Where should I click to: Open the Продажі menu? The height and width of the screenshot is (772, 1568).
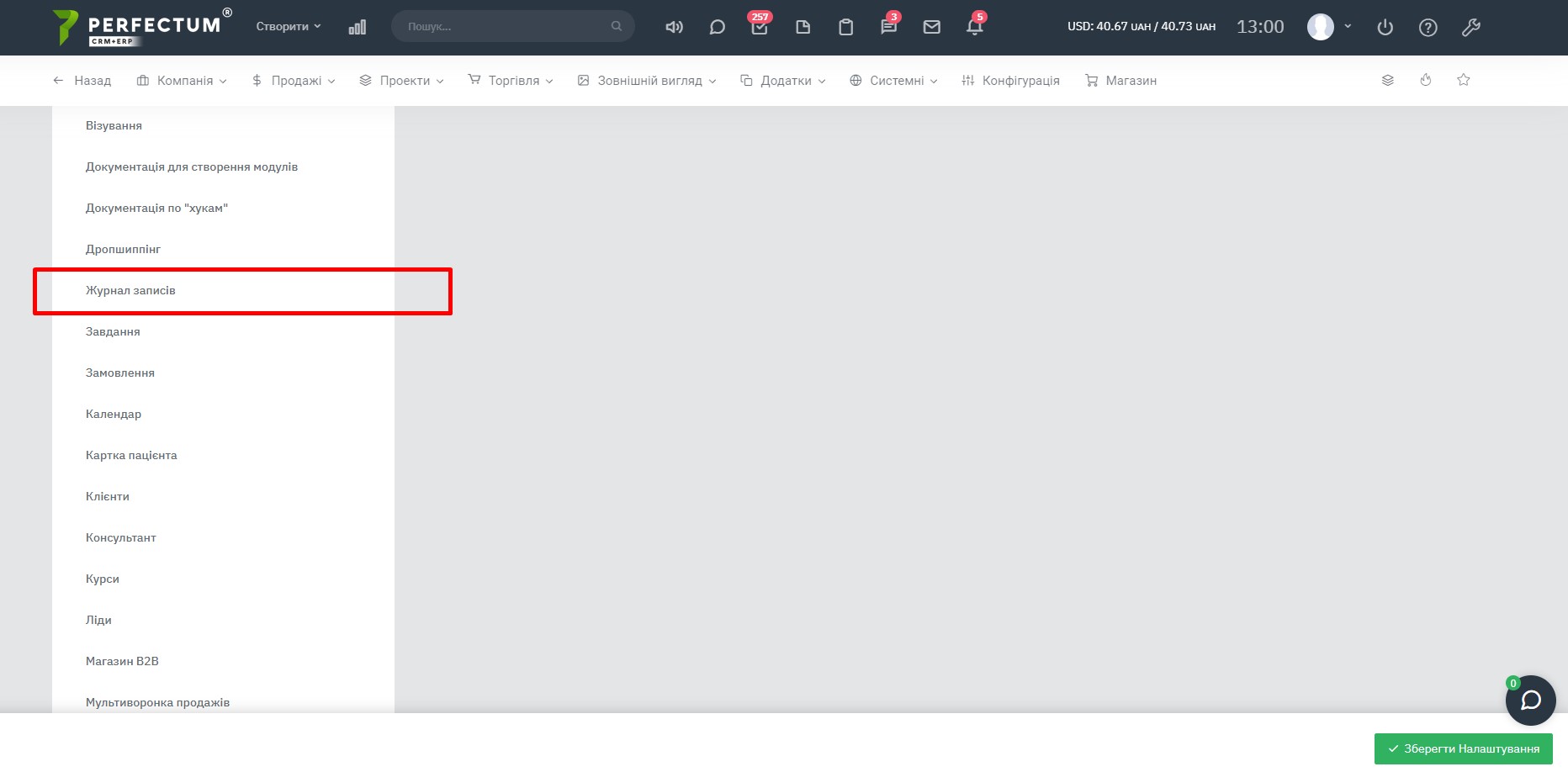(294, 81)
